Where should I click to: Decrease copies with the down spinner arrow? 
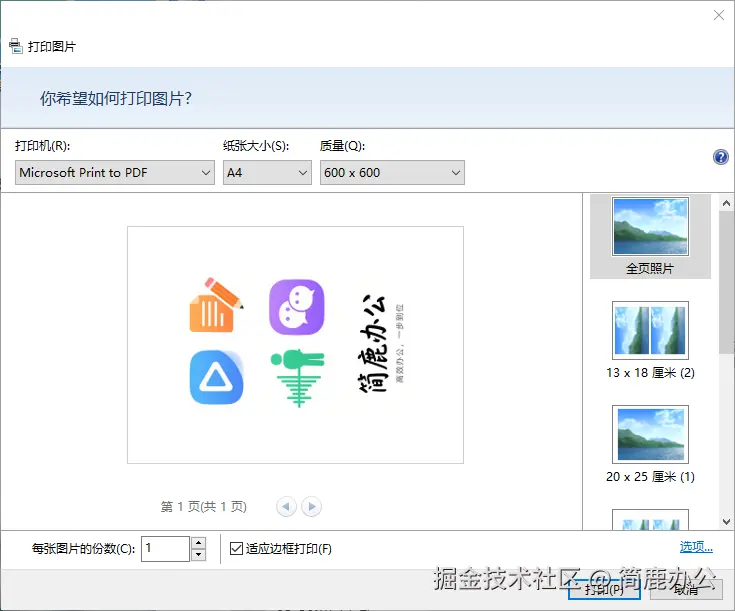tap(199, 555)
